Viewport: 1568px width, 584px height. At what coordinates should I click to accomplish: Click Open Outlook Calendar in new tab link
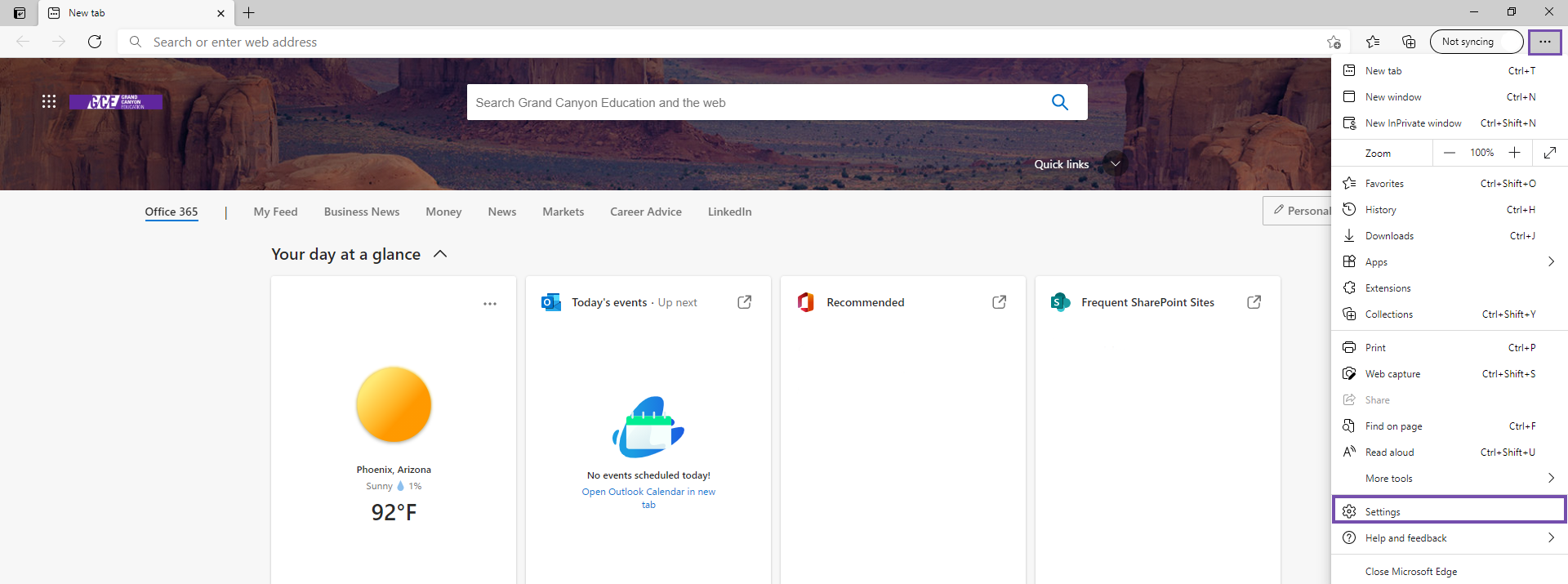pos(648,498)
